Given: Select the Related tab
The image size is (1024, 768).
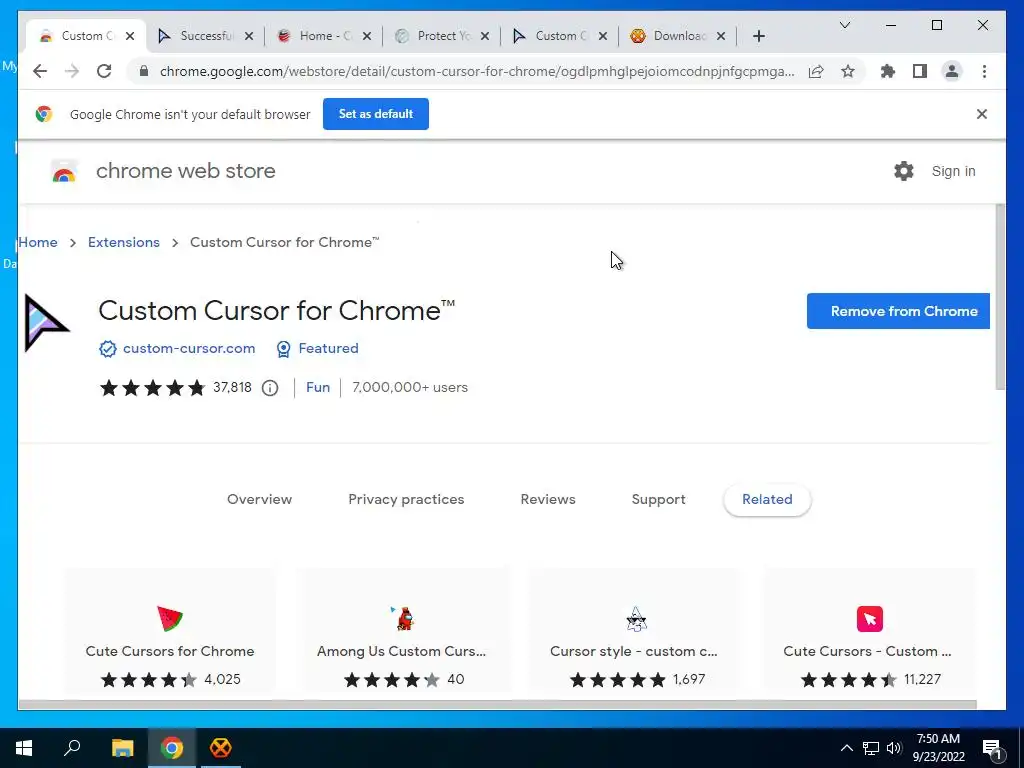Looking at the screenshot, I should (767, 500).
